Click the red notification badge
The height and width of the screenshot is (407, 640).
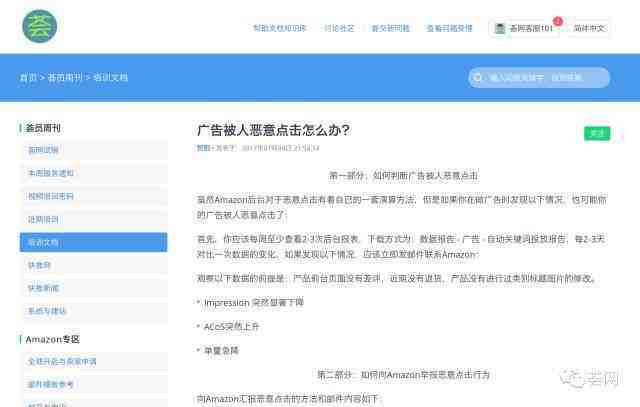(x=558, y=21)
